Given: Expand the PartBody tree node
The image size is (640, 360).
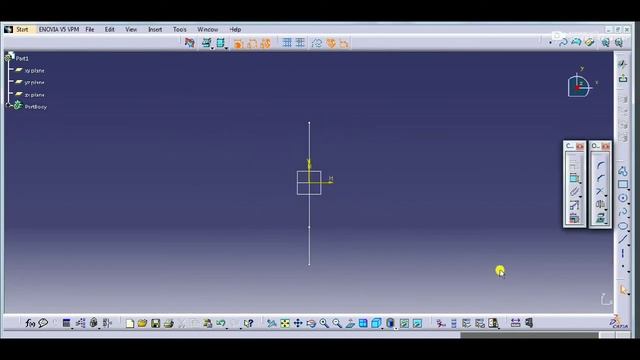Looking at the screenshot, I should click(x=8, y=106).
